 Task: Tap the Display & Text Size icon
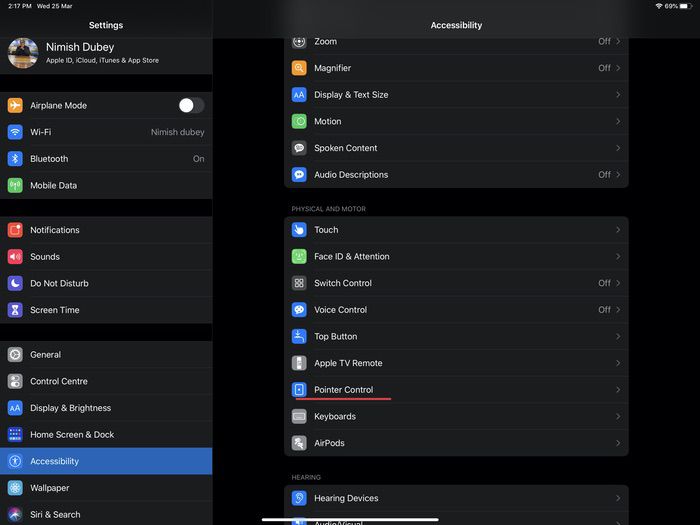[299, 95]
